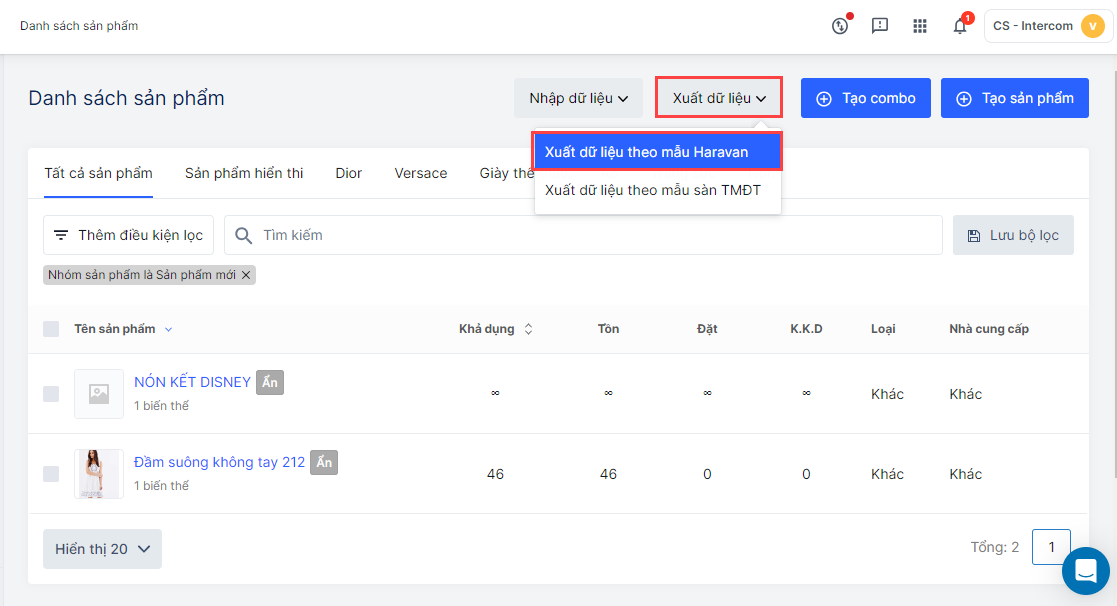Viewport: 1117px width, 606px height.
Task: Click the Tạo combo button
Action: coord(865,98)
